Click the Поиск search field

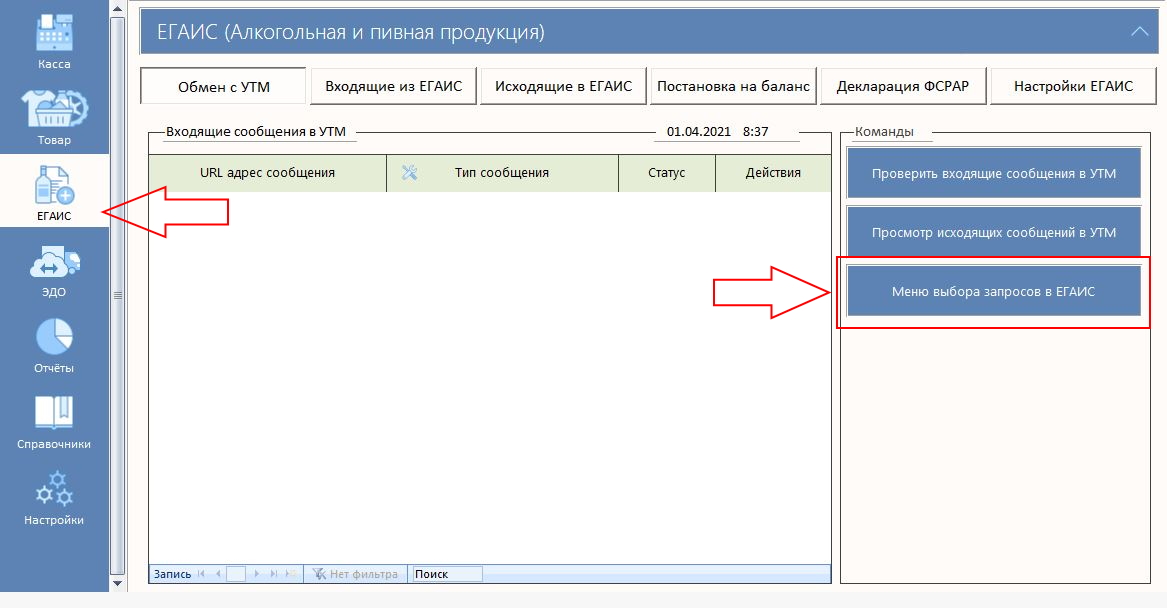coord(446,574)
